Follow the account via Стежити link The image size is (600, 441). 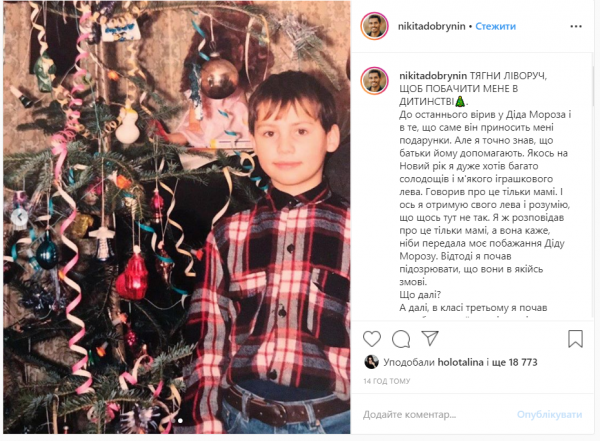496,26
